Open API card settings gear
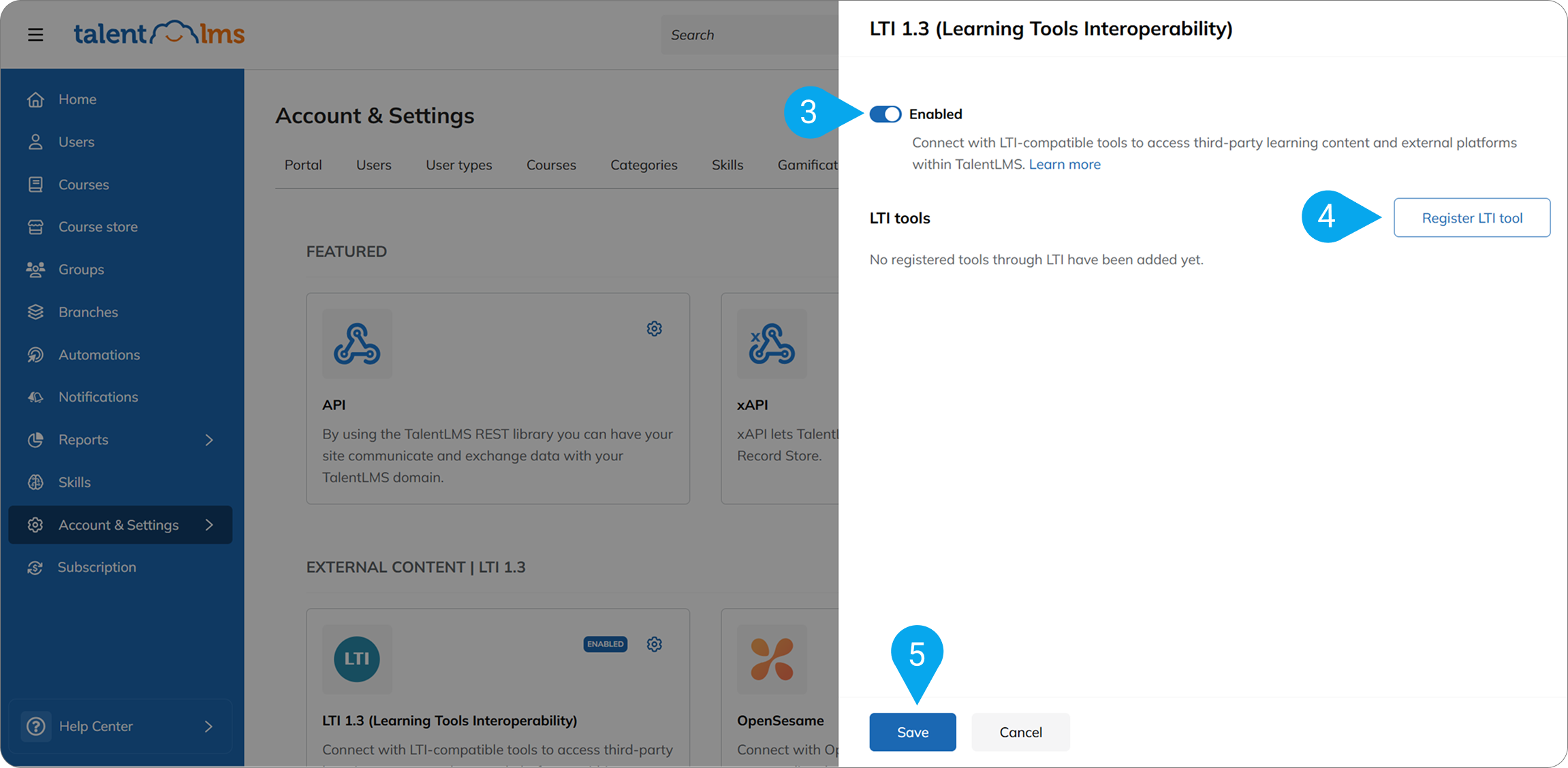The image size is (1568, 768). click(x=654, y=329)
